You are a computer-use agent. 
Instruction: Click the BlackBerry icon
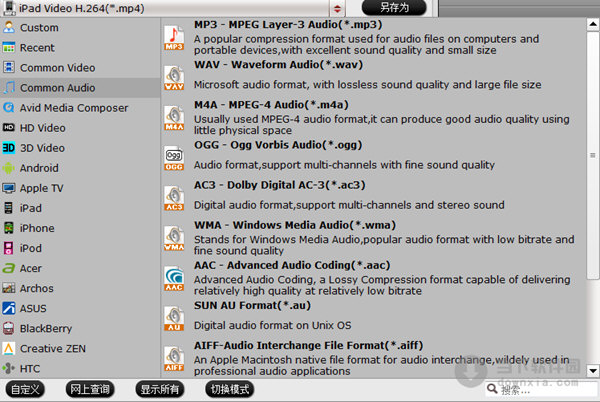[x=8, y=328]
